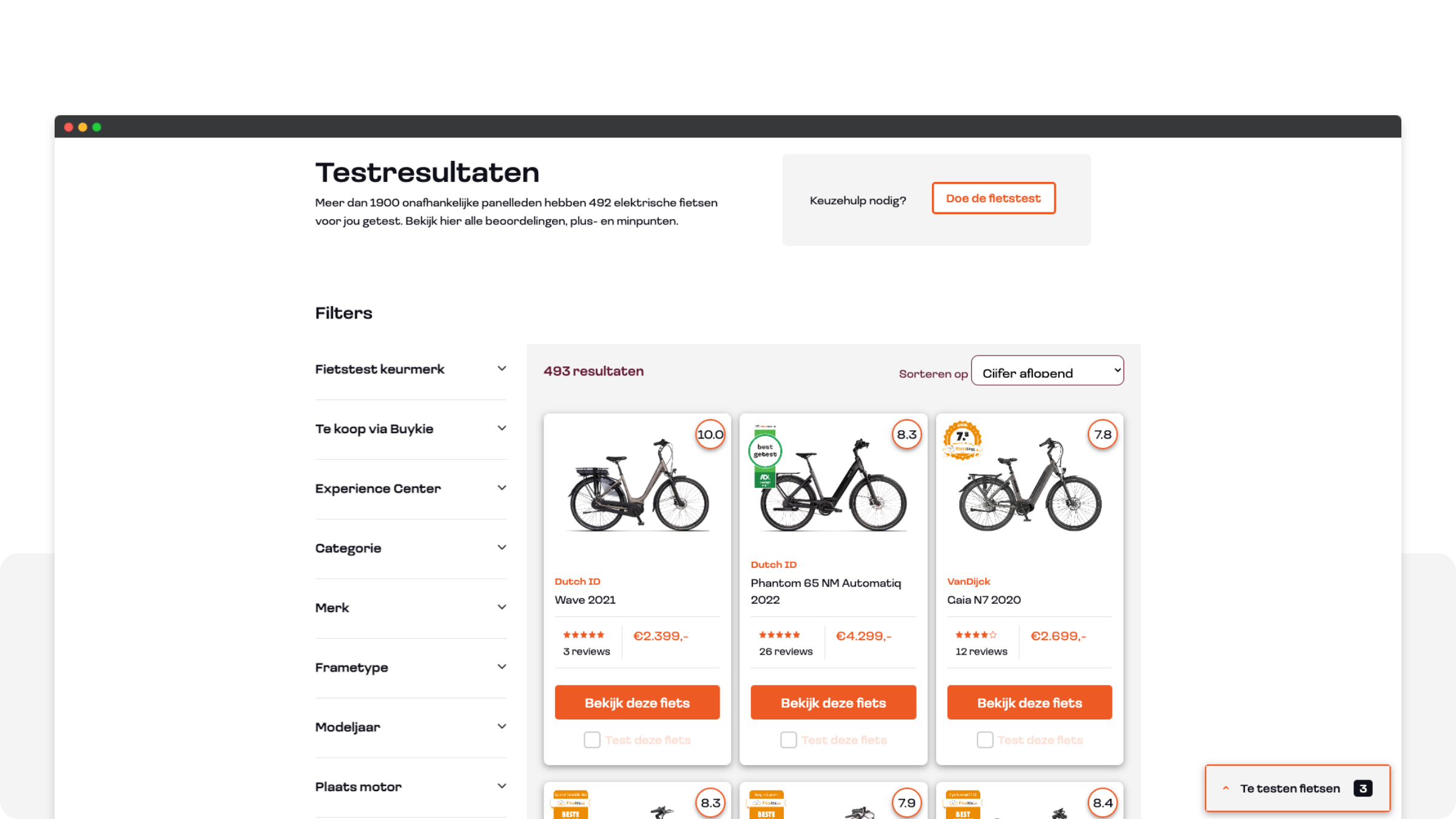This screenshot has height=819, width=1456.
Task: Click the Modeljaar filter section
Action: point(410,727)
